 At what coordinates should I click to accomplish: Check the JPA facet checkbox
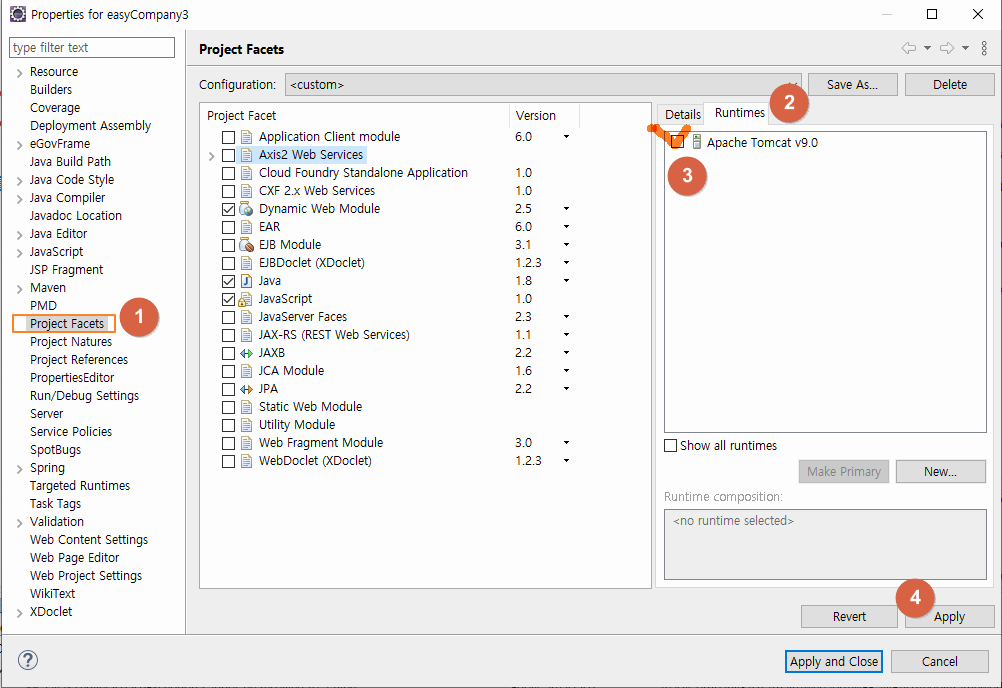click(228, 389)
